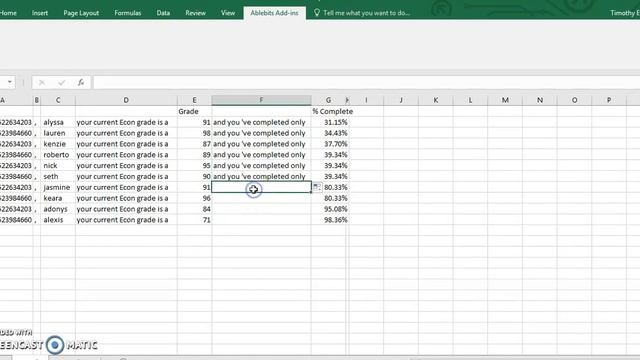Select the name cell adonys

[58, 209]
